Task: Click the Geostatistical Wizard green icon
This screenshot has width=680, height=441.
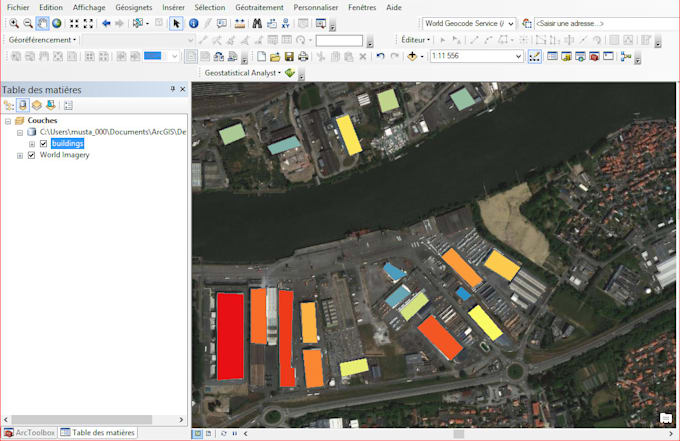Action: tap(290, 73)
